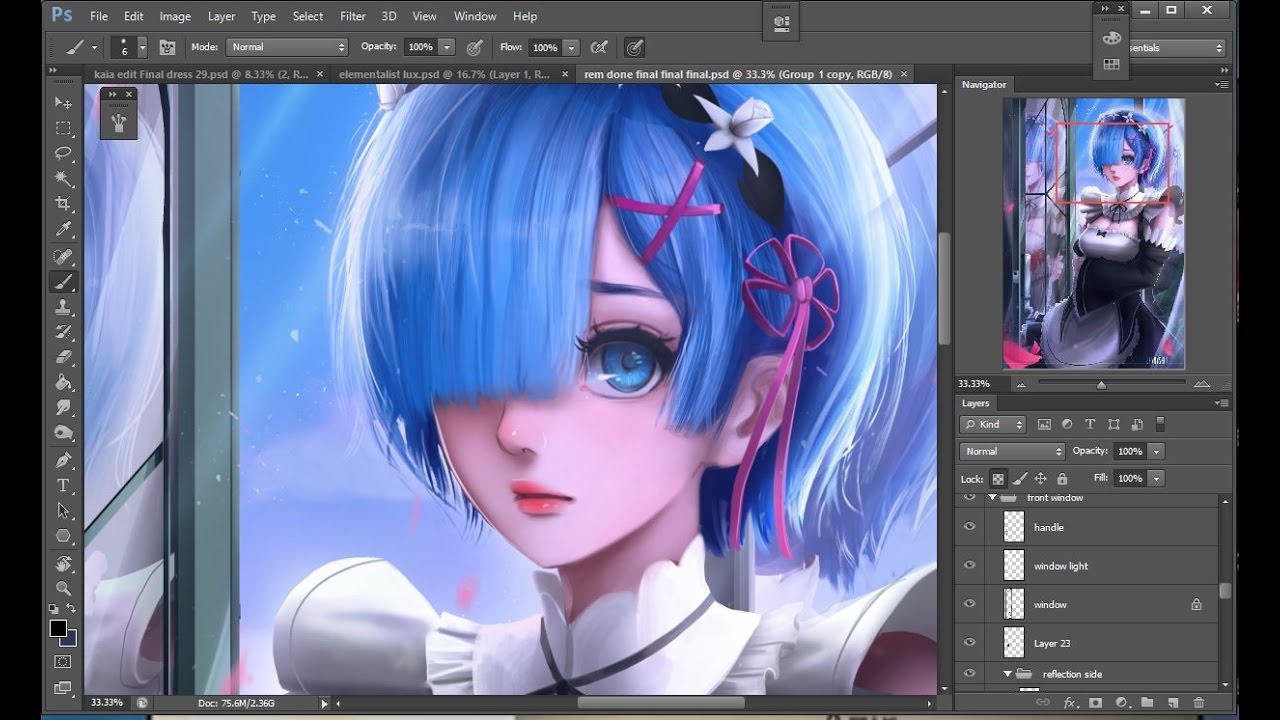Select the Polygon shape tool
This screenshot has width=1280, height=720.
(63, 537)
